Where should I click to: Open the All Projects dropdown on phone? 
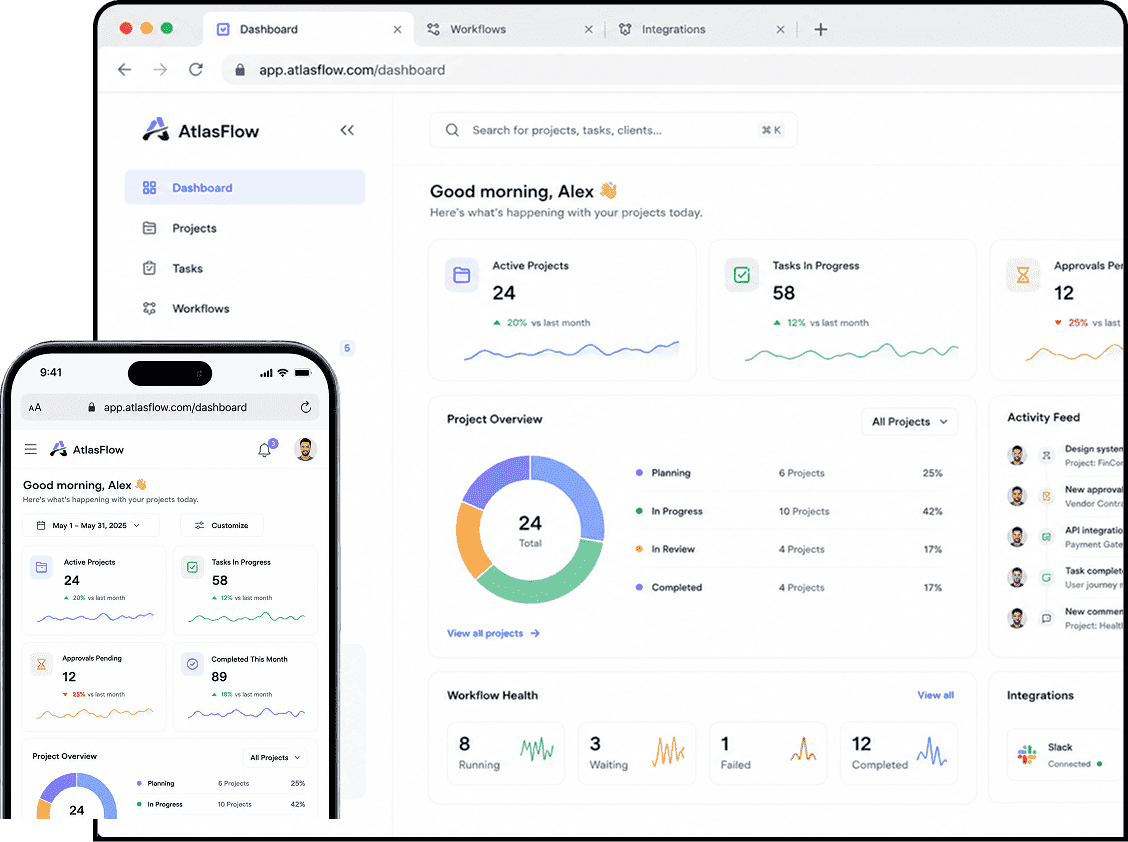[x=276, y=757]
